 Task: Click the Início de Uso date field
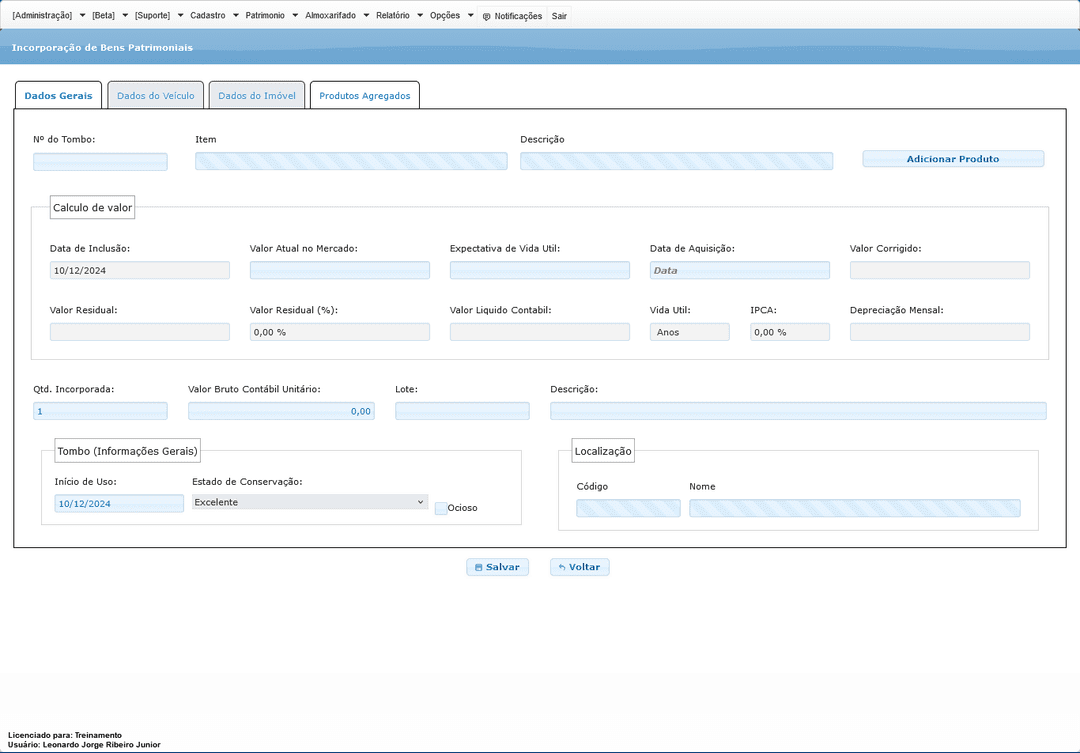[x=119, y=504]
